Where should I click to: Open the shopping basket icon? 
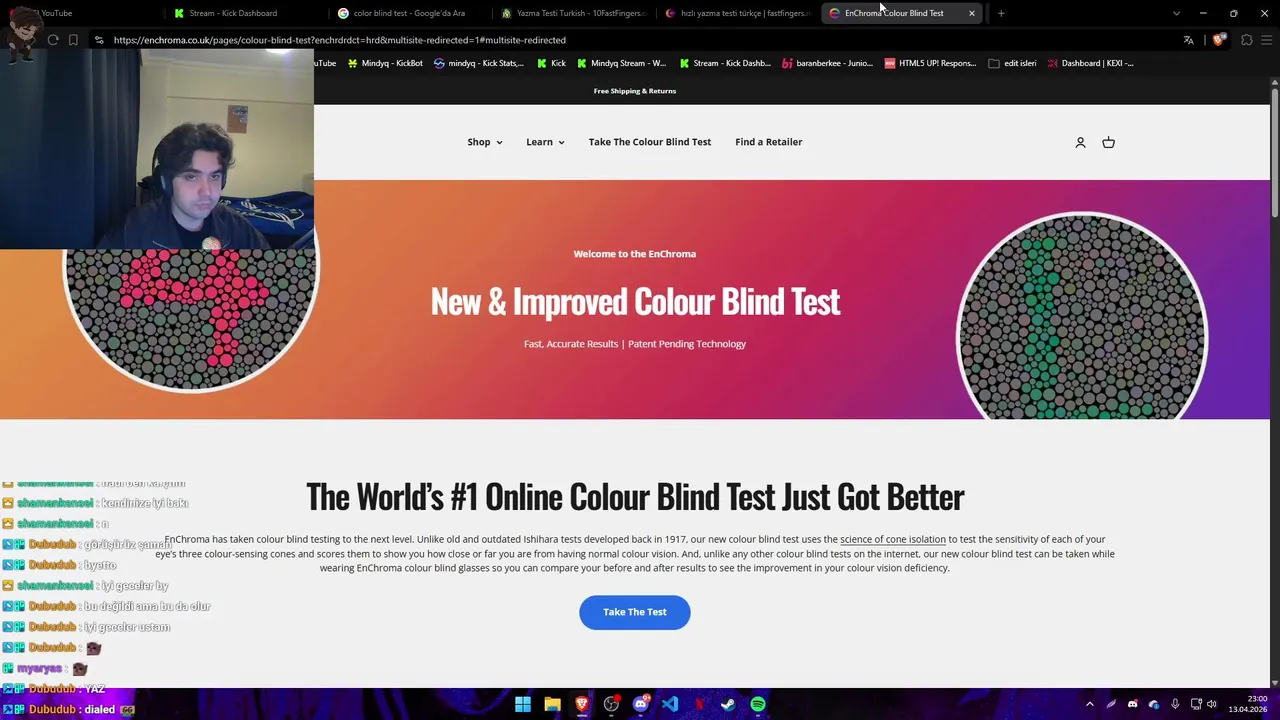[1108, 143]
